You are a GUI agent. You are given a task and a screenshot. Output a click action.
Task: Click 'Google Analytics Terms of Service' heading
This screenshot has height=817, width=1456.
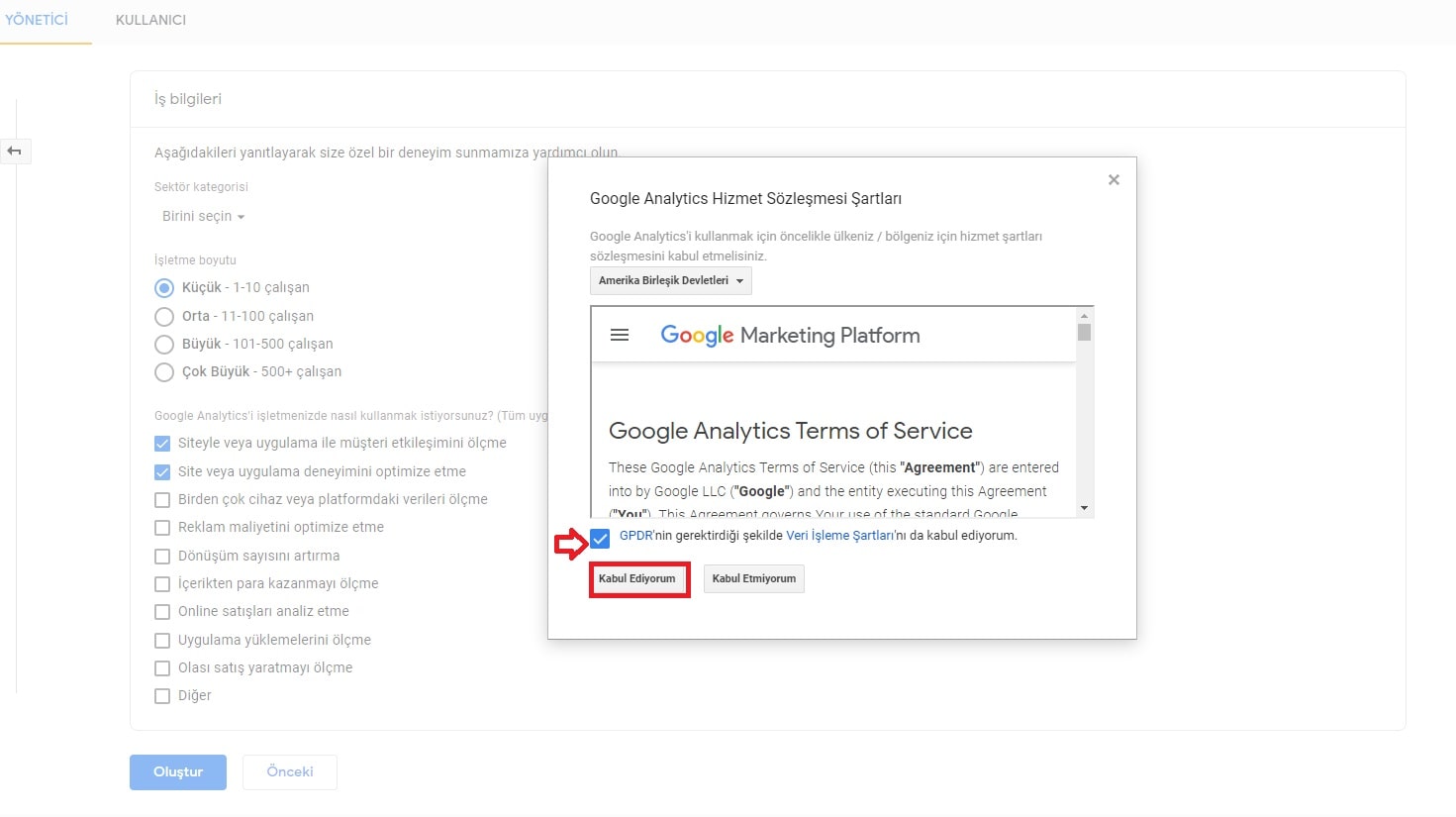coord(791,431)
